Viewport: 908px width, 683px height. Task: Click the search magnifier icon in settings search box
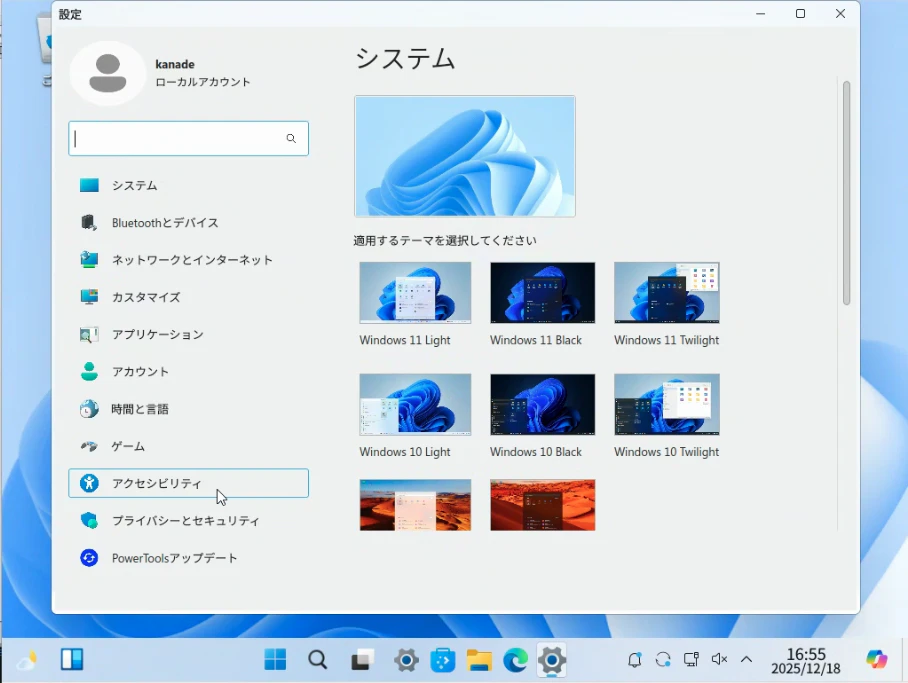[291, 138]
